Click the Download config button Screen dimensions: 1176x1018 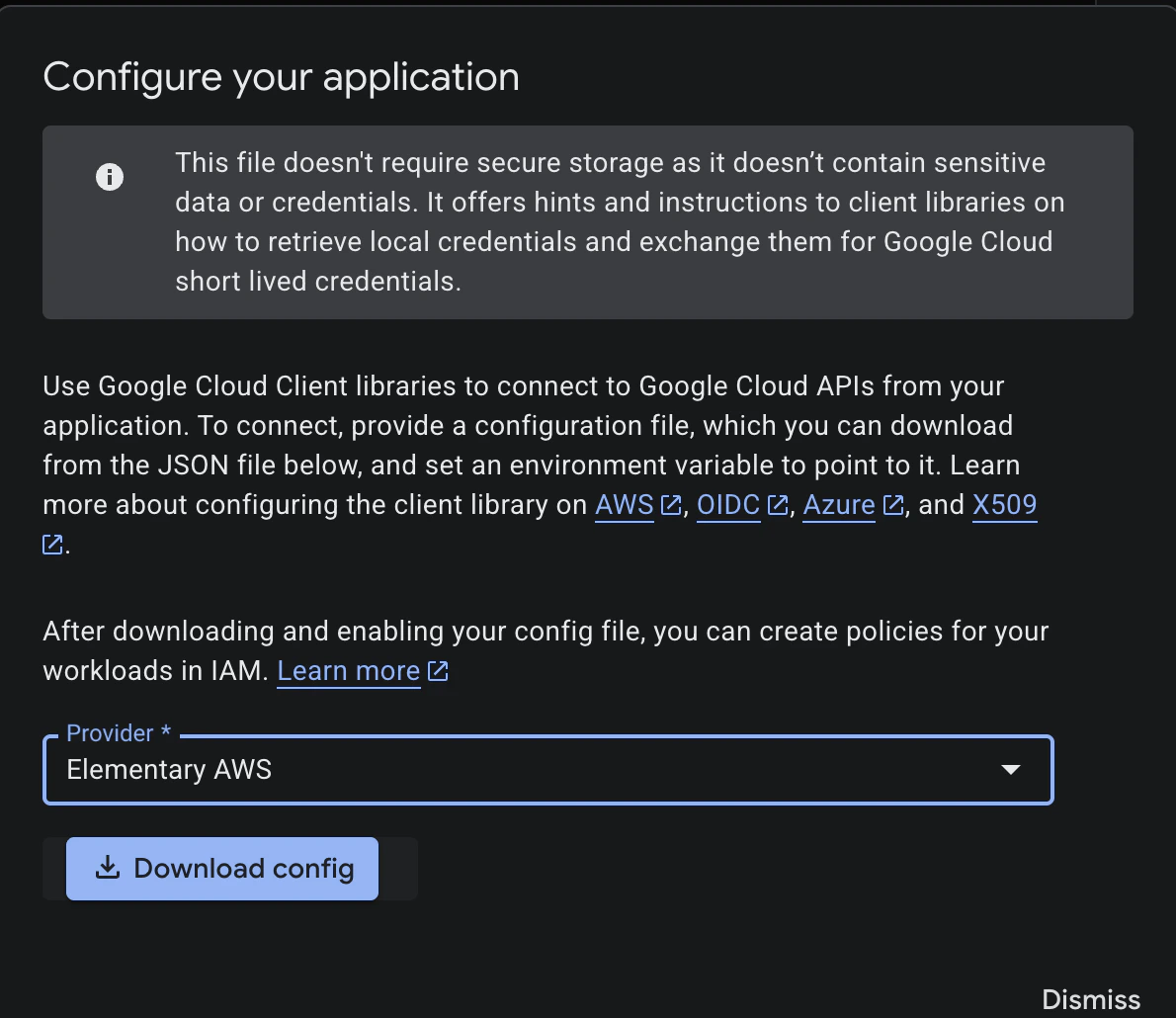(x=221, y=868)
